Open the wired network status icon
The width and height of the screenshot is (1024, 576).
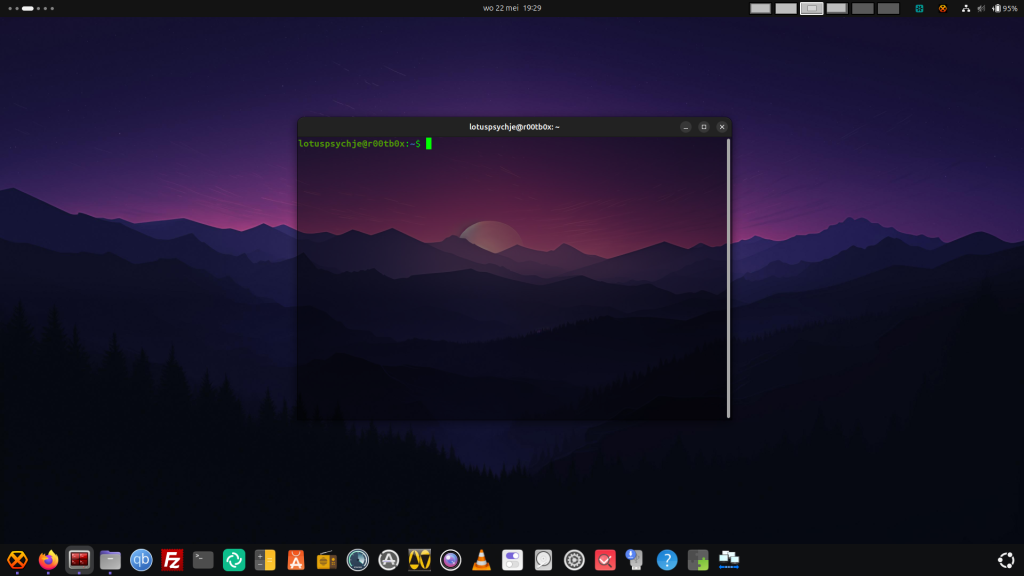[x=965, y=8]
